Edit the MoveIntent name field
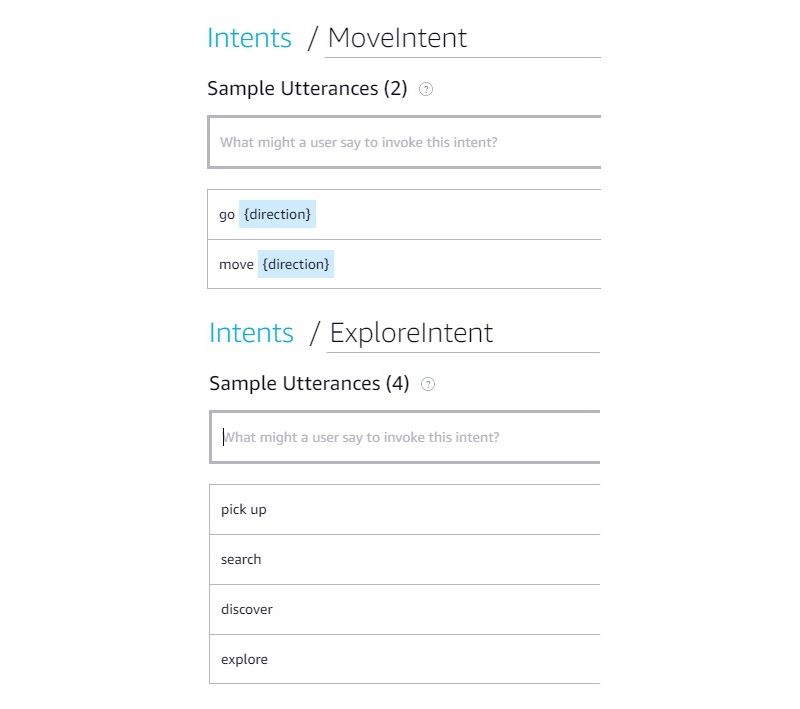 click(460, 38)
